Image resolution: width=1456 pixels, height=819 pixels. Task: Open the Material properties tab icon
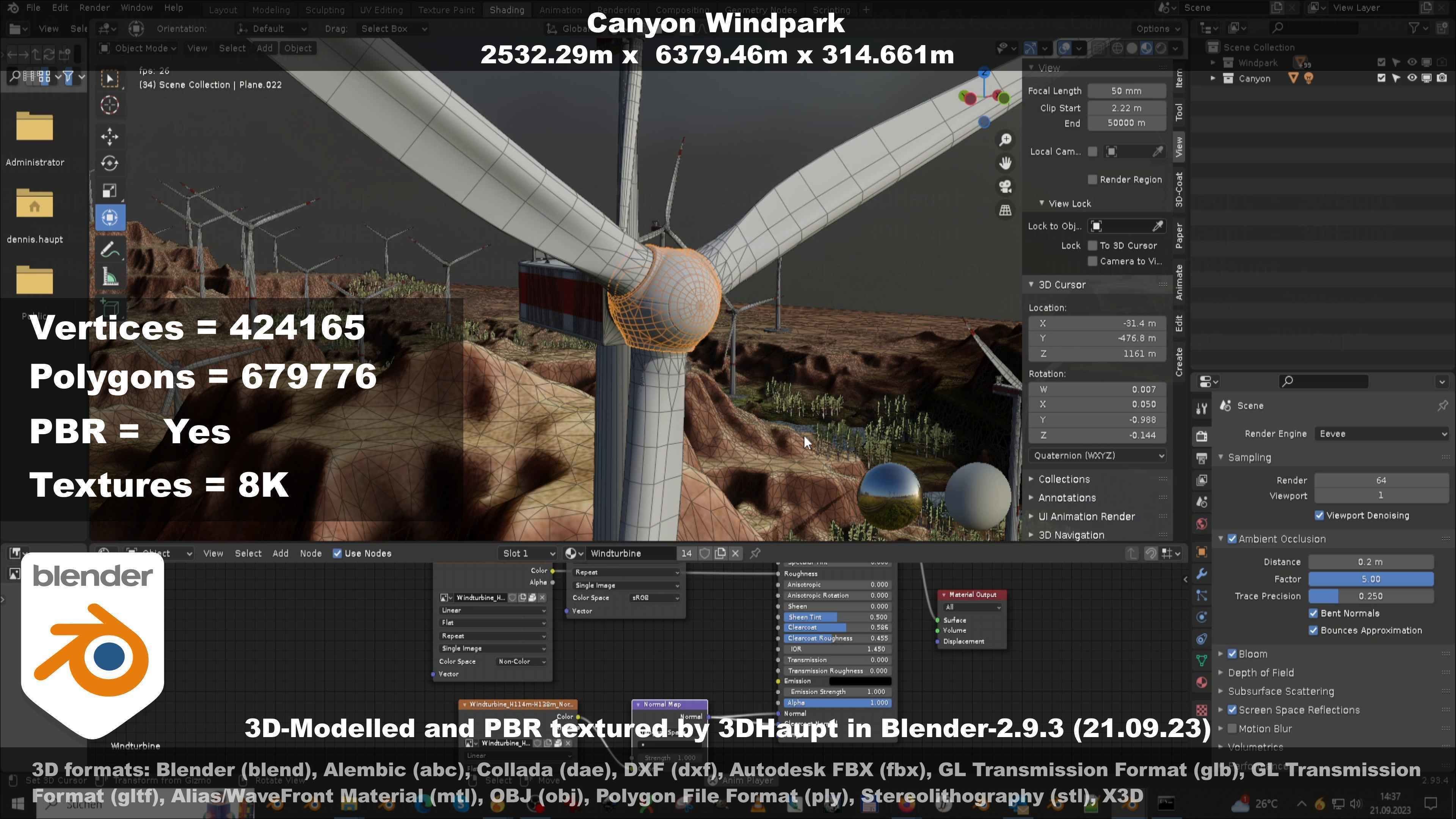pyautogui.click(x=1202, y=682)
